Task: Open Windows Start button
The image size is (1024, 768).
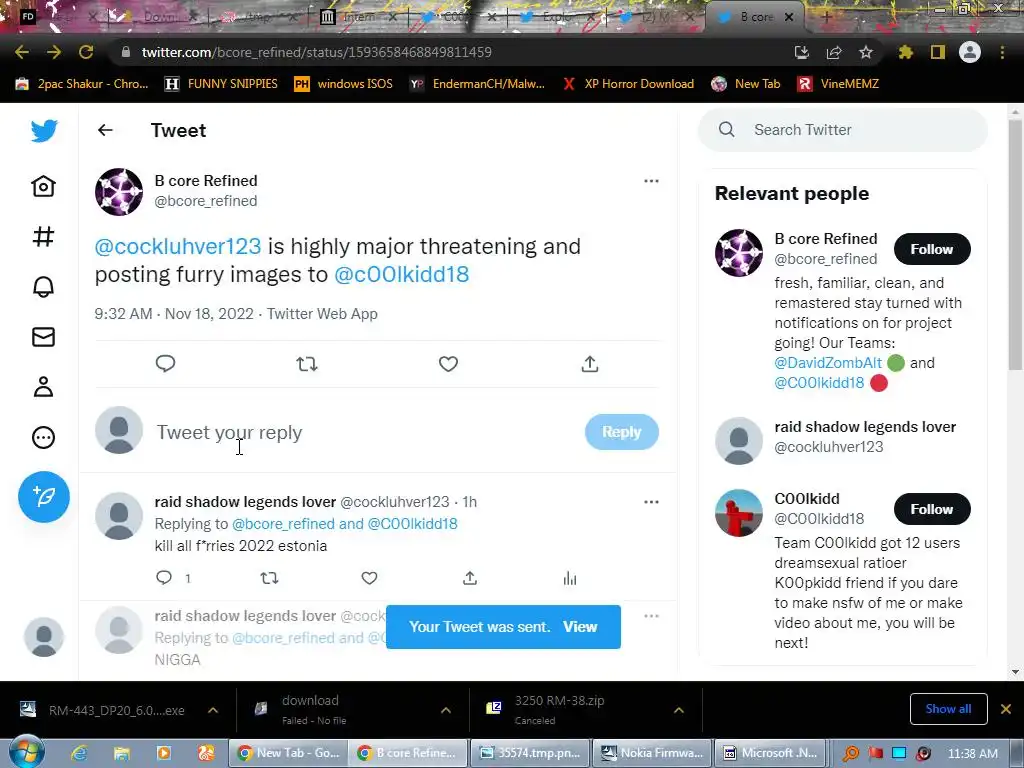Action: pyautogui.click(x=26, y=752)
